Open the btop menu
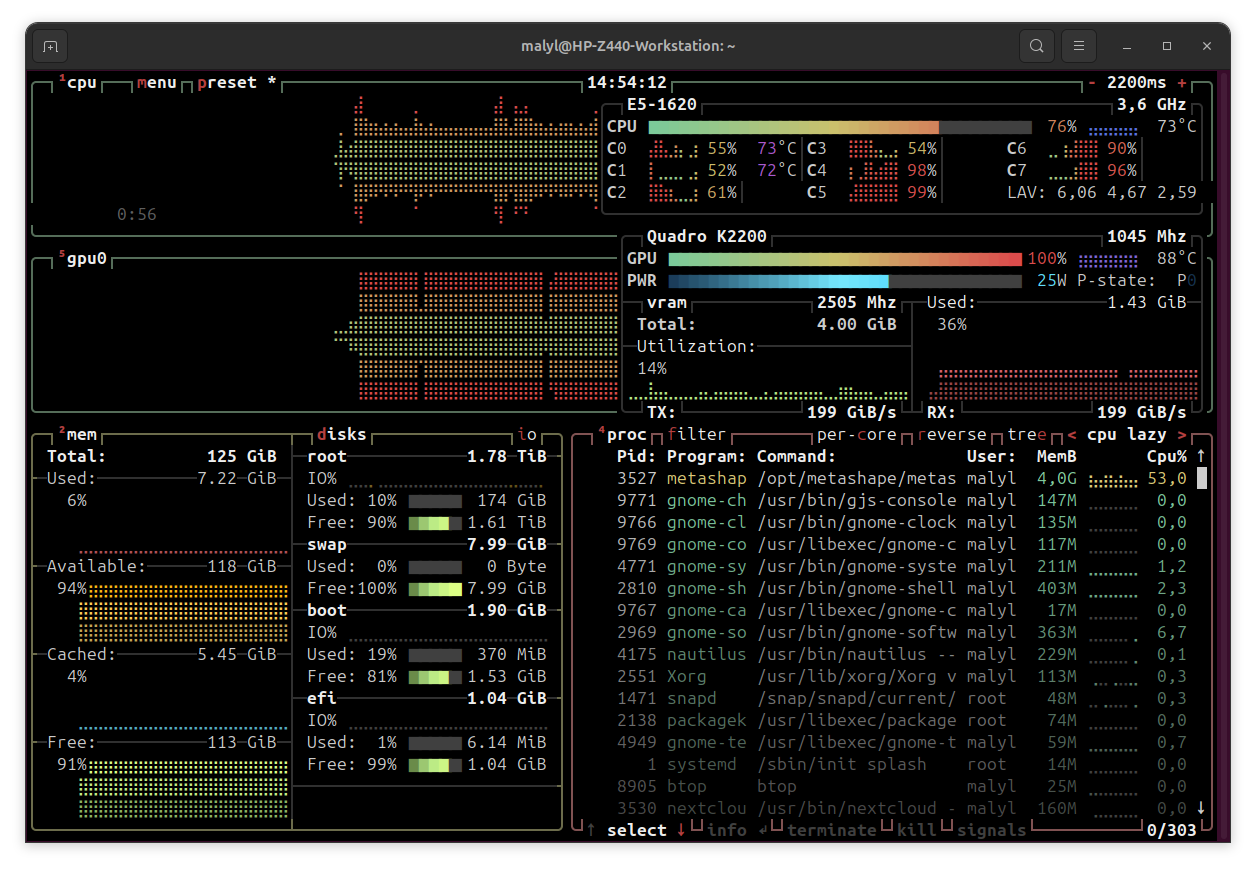 [x=157, y=82]
